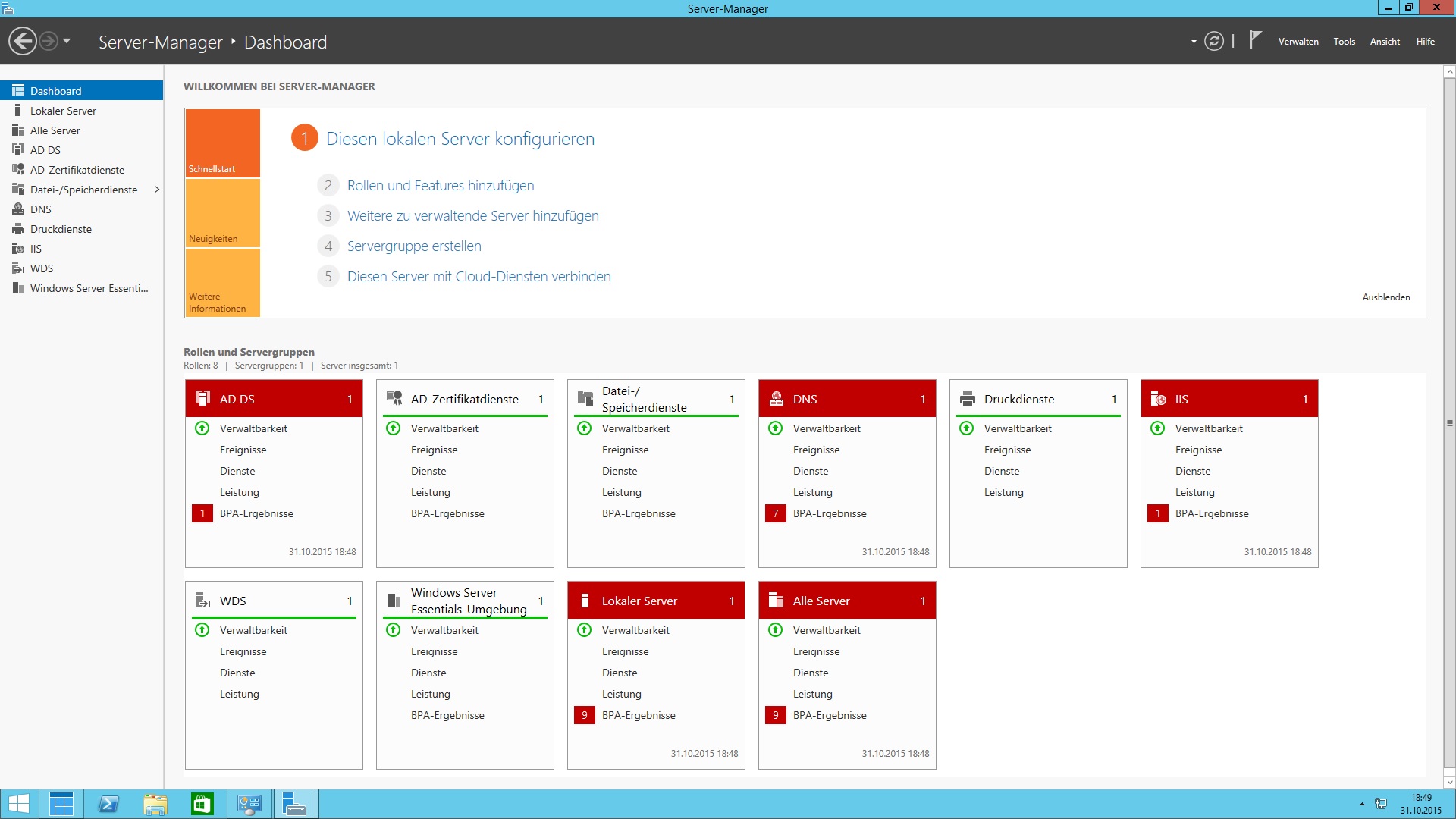This screenshot has height=819, width=1456.
Task: Click Druckdienste sidebar icon
Action: (18, 229)
